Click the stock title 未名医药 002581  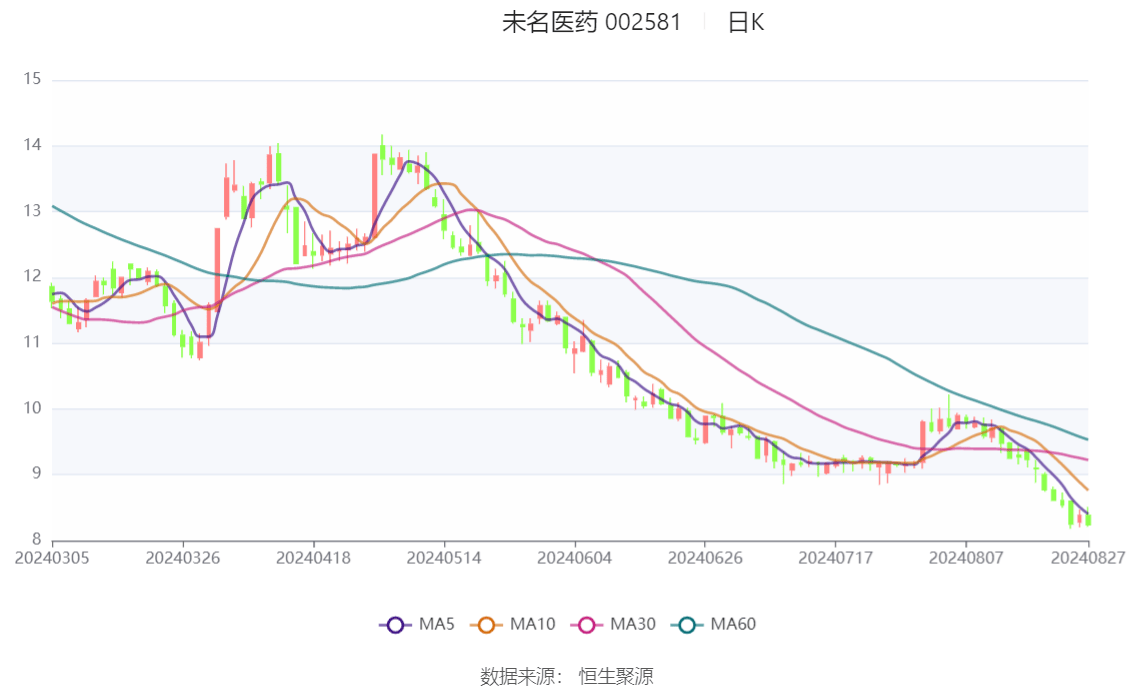tap(592, 22)
